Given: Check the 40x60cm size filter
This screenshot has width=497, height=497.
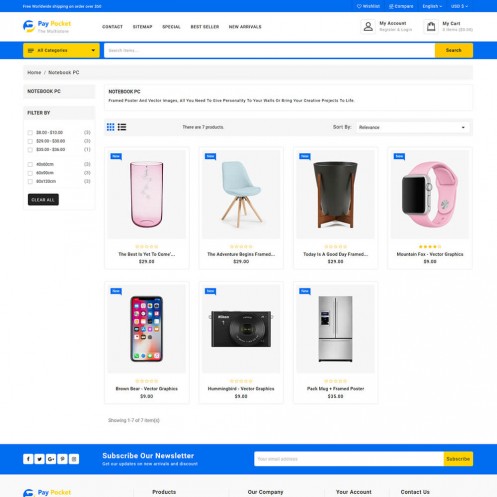Looking at the screenshot, I should [30, 164].
